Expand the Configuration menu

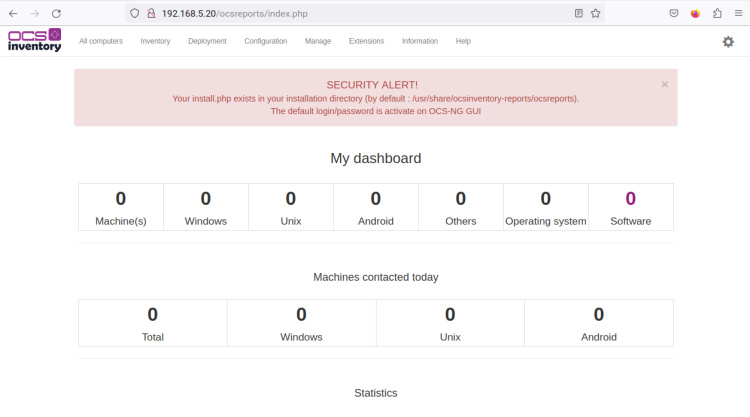click(265, 42)
